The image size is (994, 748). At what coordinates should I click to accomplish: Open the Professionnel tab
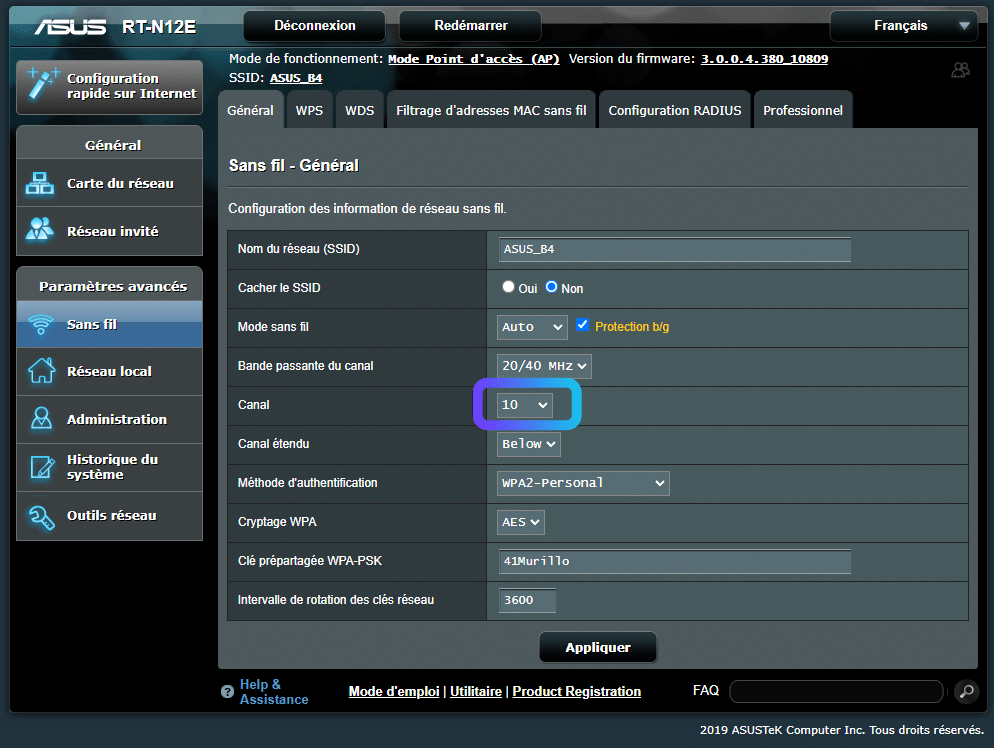pyautogui.click(x=802, y=111)
